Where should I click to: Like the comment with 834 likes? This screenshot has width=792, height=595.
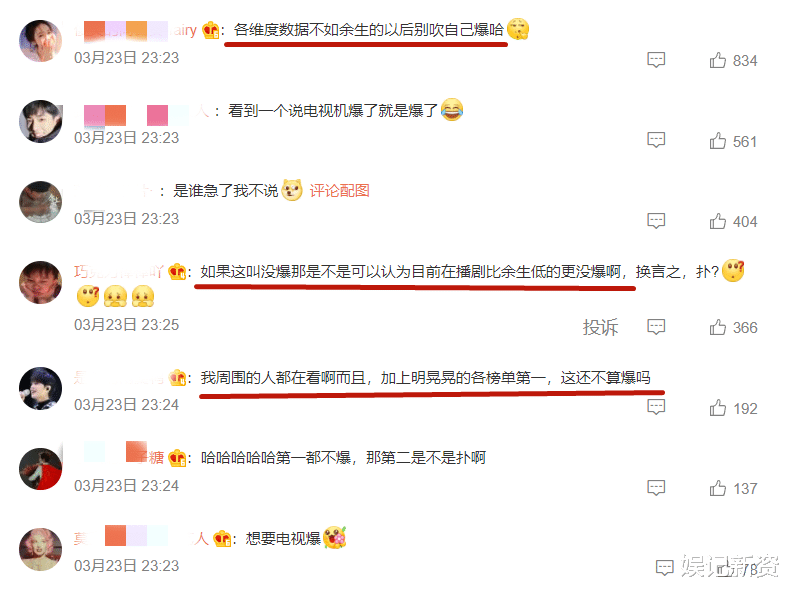tap(717, 60)
